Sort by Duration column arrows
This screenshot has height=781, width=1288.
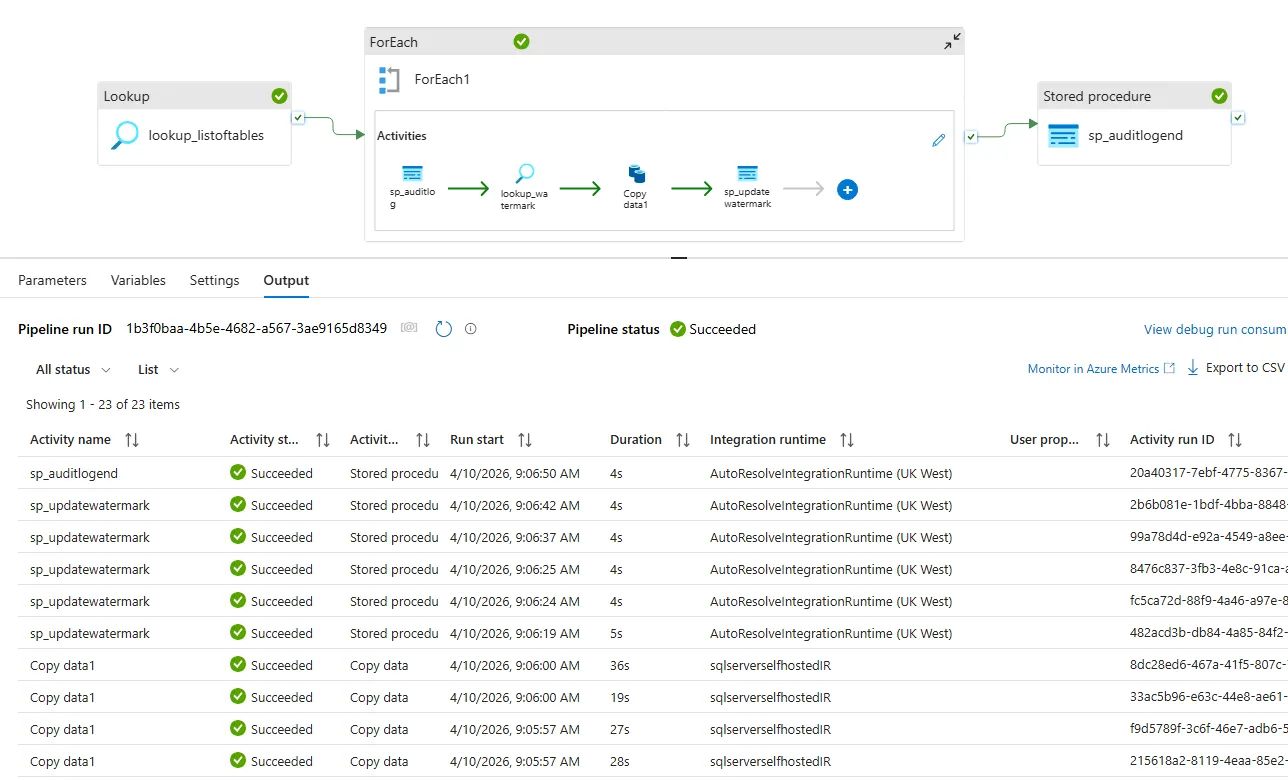[683, 440]
